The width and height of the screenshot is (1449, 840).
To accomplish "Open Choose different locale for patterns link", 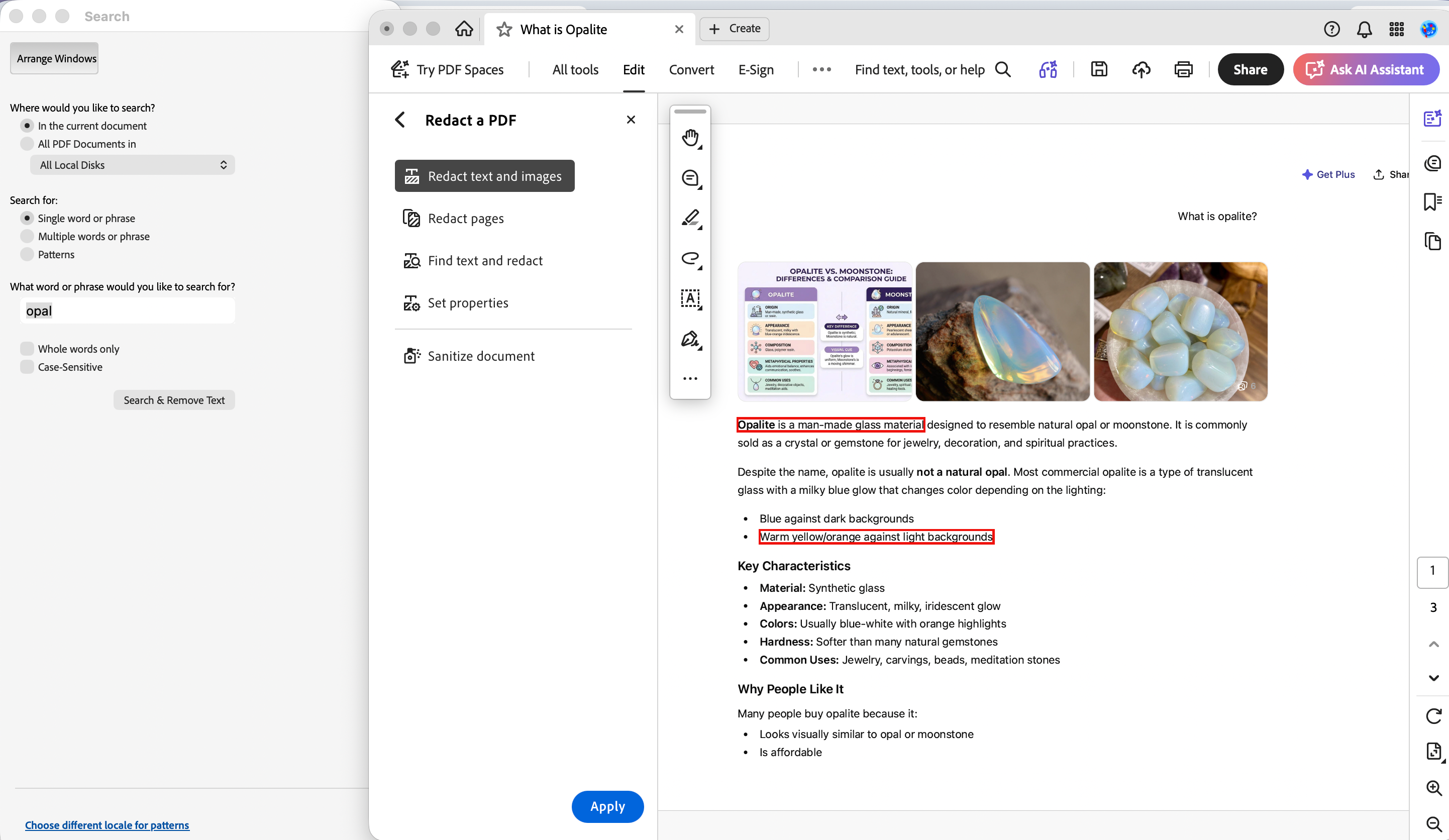I will pyautogui.click(x=107, y=824).
